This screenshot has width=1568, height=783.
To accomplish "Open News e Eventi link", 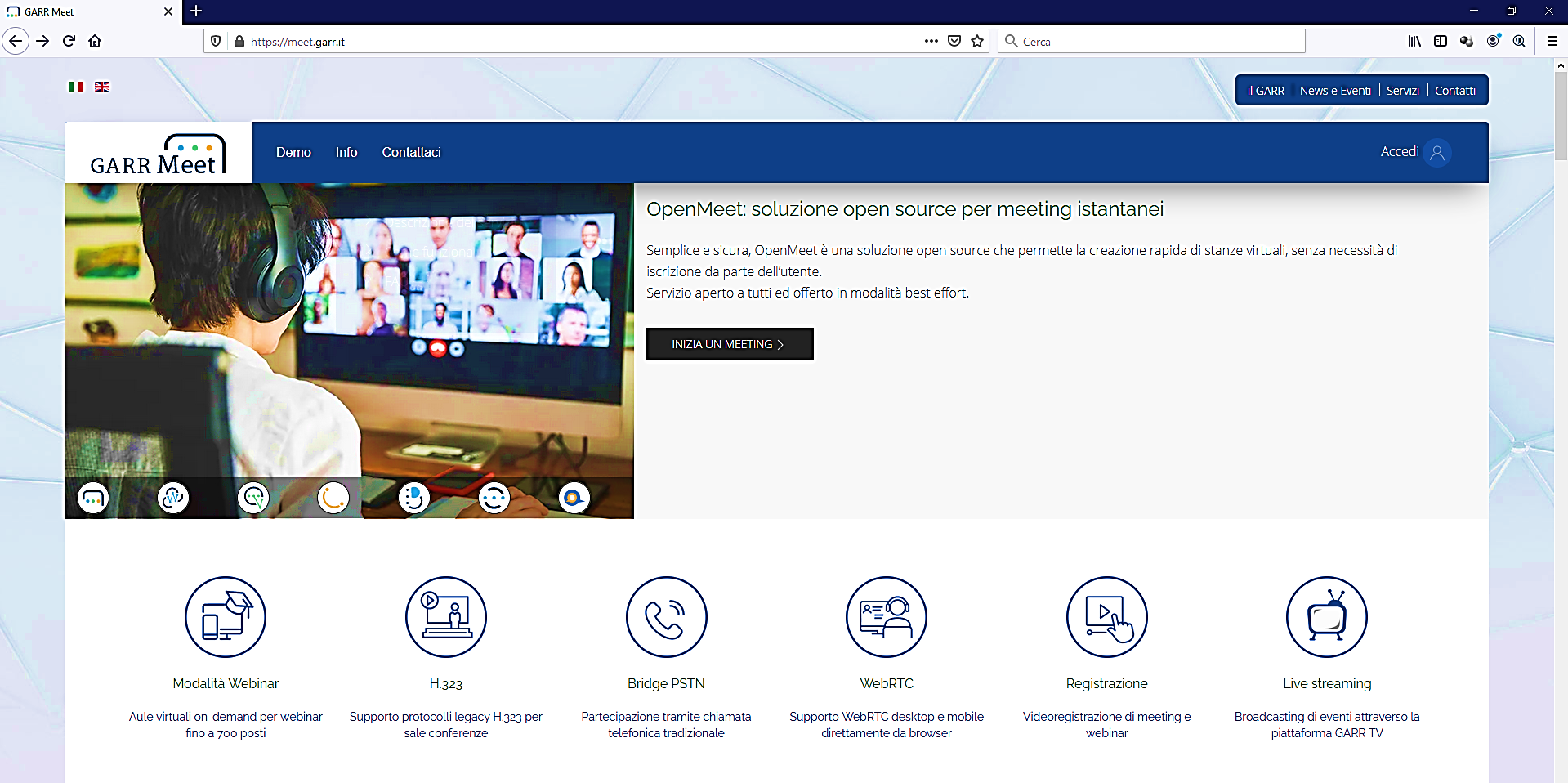I will [1335, 91].
